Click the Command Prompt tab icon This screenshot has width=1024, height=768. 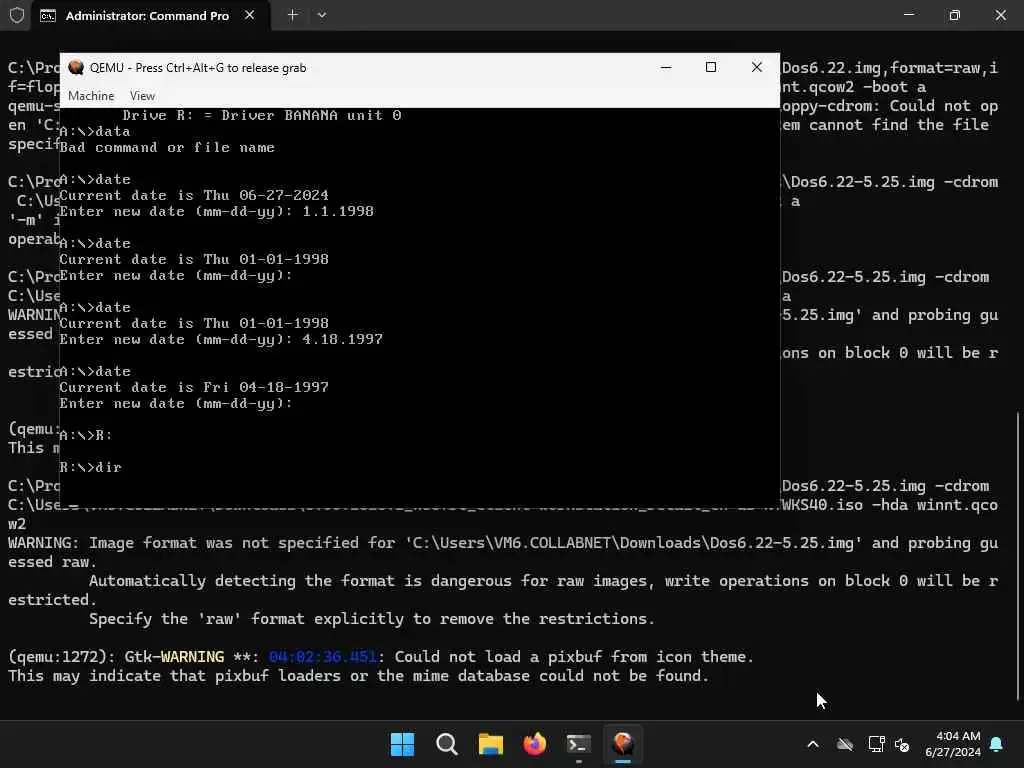(x=48, y=16)
